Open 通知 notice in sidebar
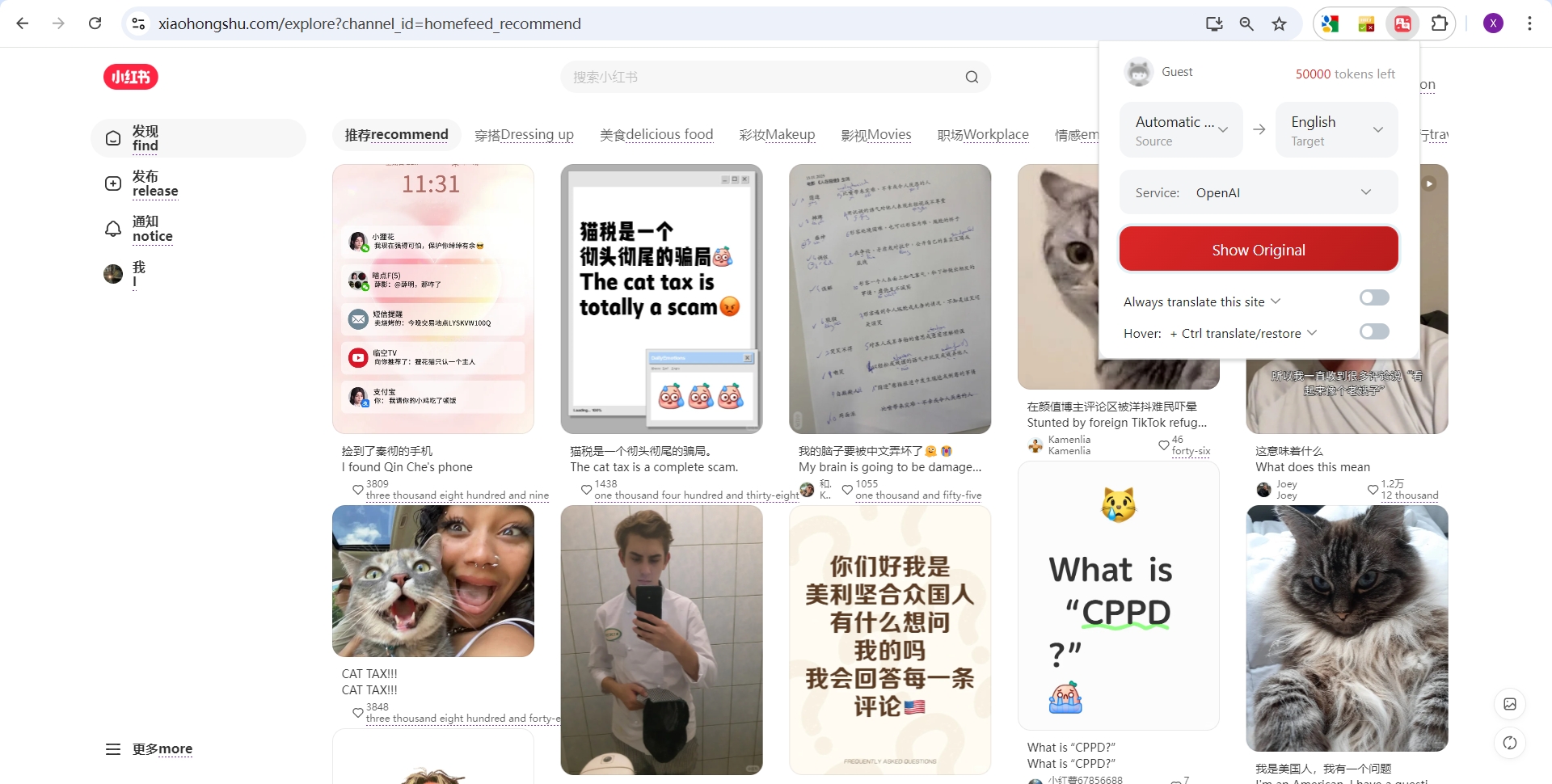 pyautogui.click(x=198, y=229)
